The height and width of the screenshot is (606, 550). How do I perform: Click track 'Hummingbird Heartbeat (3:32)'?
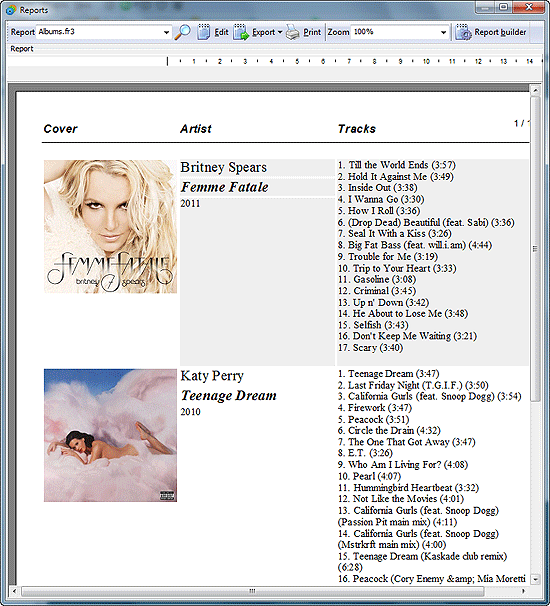tap(409, 488)
